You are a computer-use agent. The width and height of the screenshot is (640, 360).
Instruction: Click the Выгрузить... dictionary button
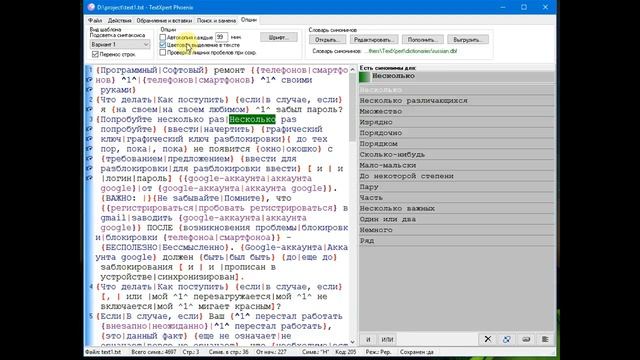(x=468, y=40)
